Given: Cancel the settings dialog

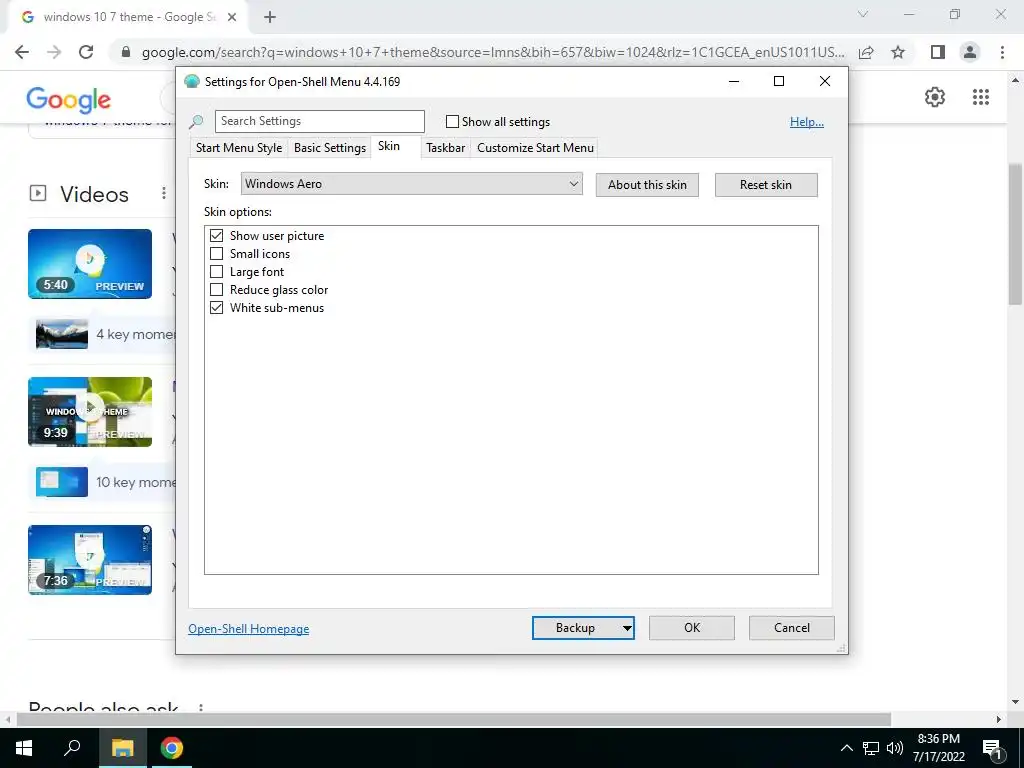Looking at the screenshot, I should tap(792, 628).
